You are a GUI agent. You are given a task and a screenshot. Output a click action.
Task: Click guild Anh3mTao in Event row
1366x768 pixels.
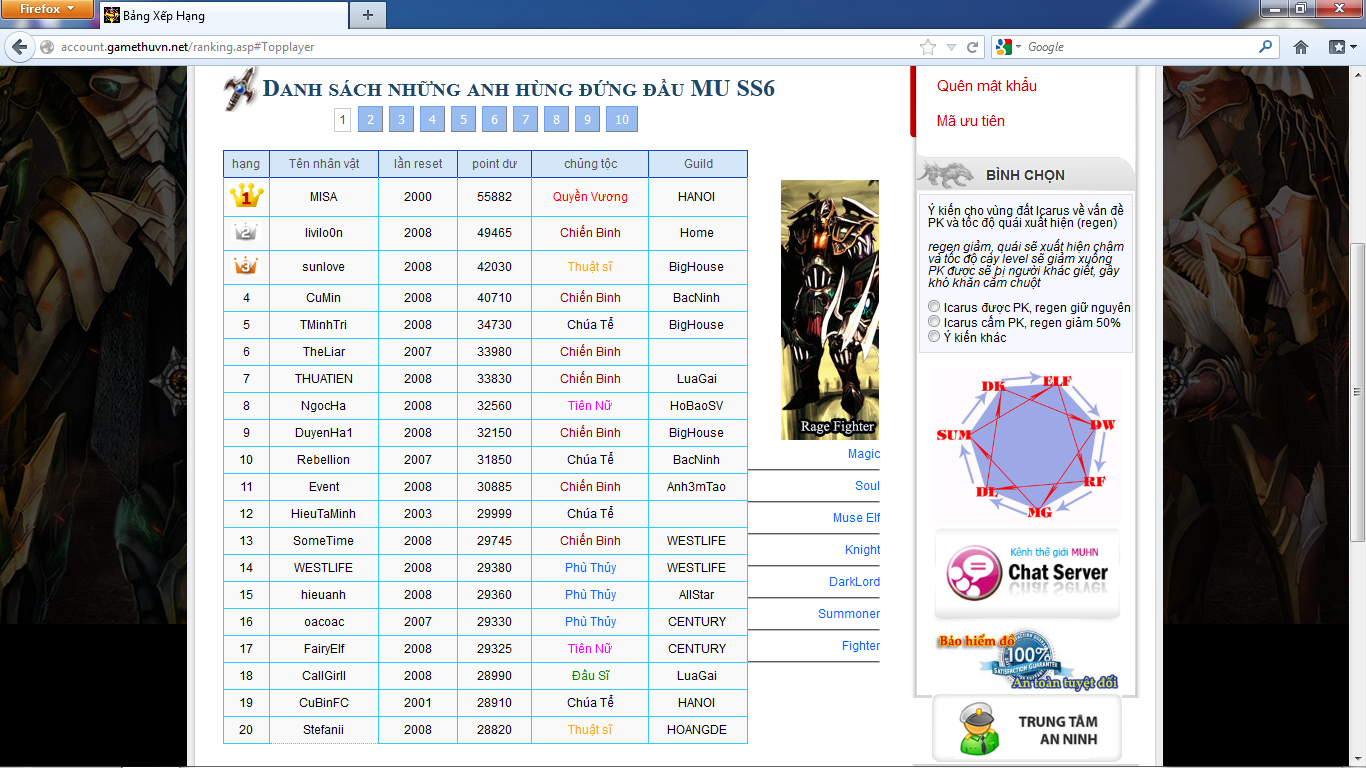697,487
